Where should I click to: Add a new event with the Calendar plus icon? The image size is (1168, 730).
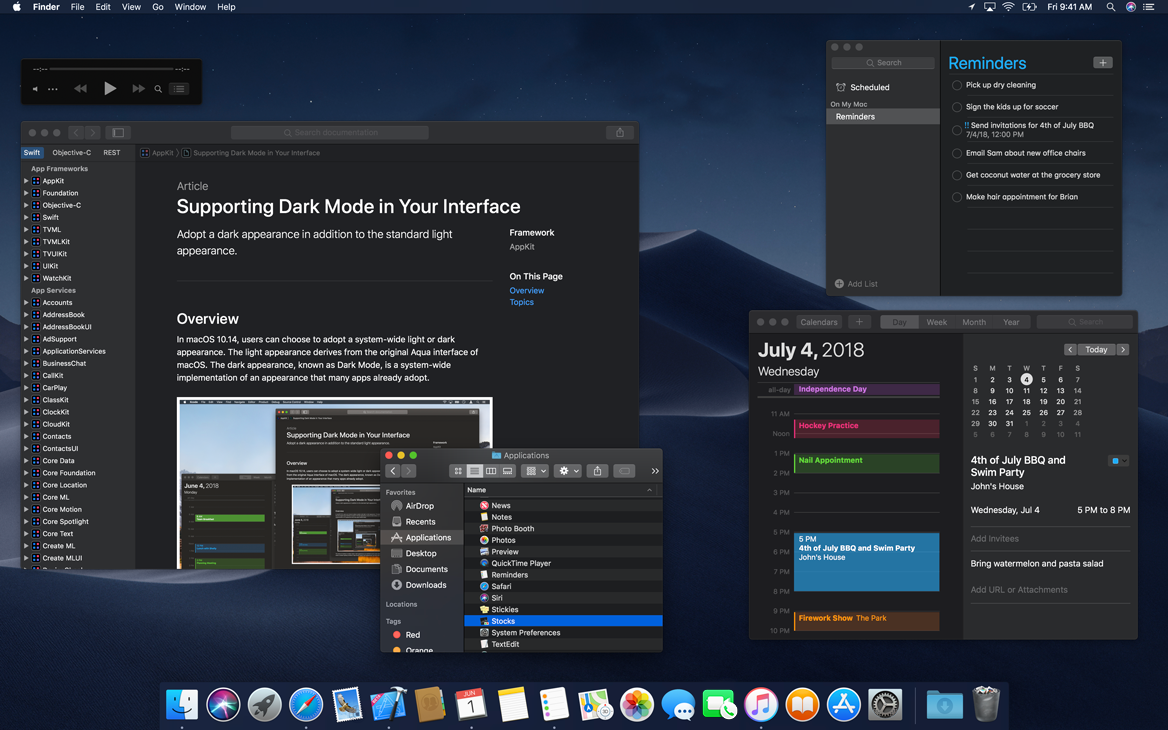point(859,322)
